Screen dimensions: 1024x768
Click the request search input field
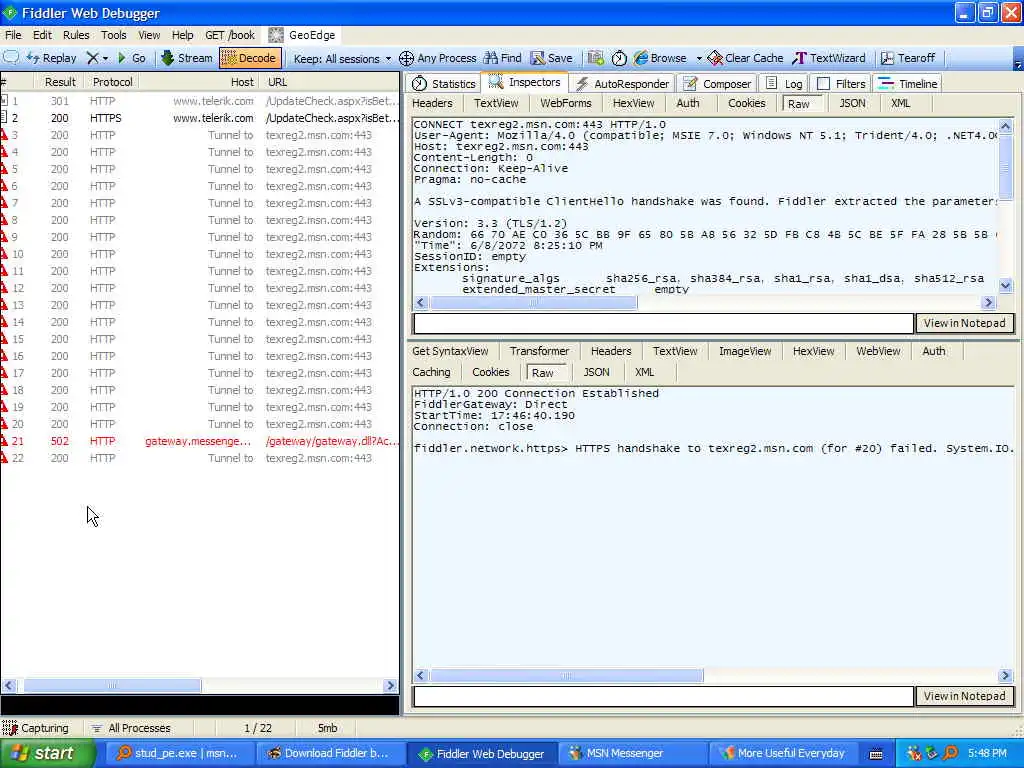(663, 323)
